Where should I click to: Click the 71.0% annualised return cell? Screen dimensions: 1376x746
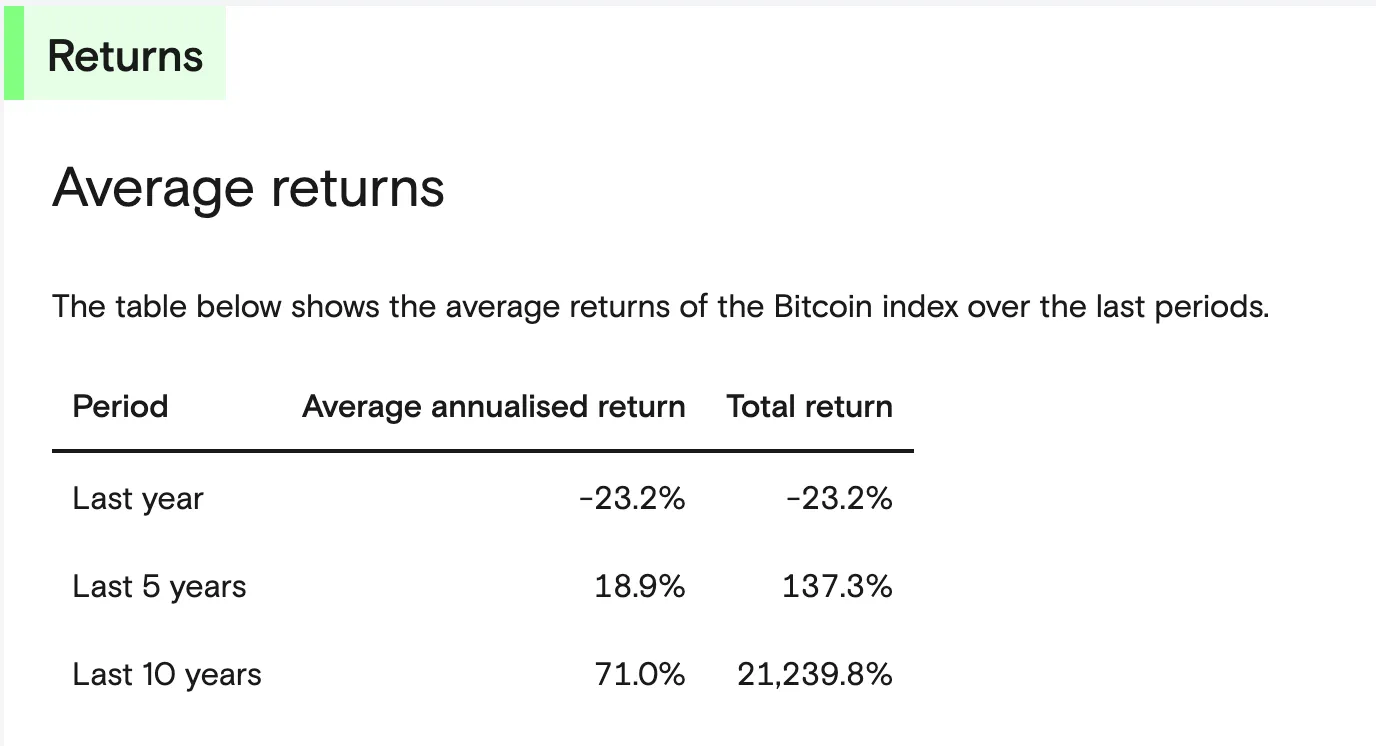click(640, 674)
